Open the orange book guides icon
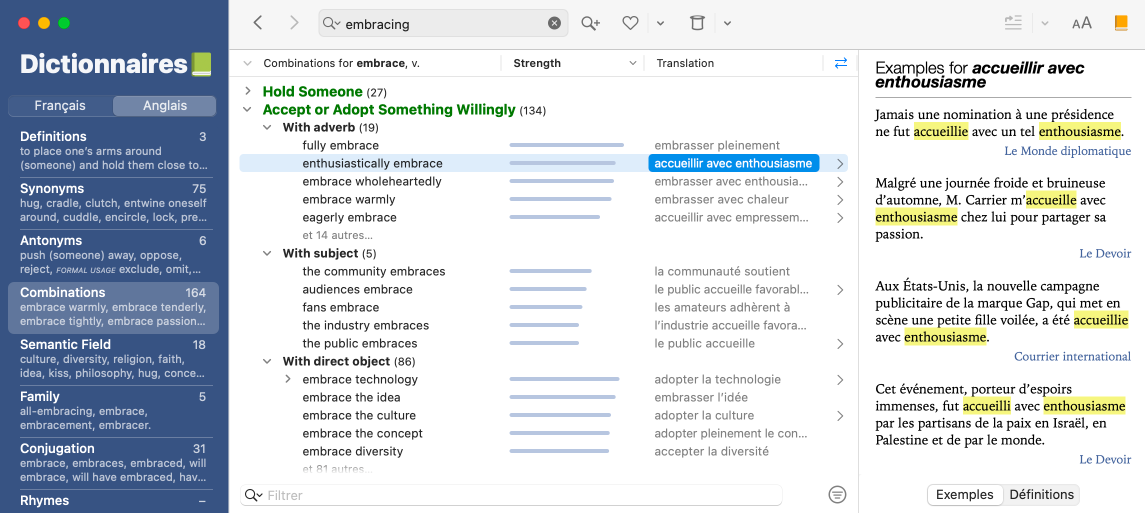Screen dimensions: 1145x513 coord(1121,23)
